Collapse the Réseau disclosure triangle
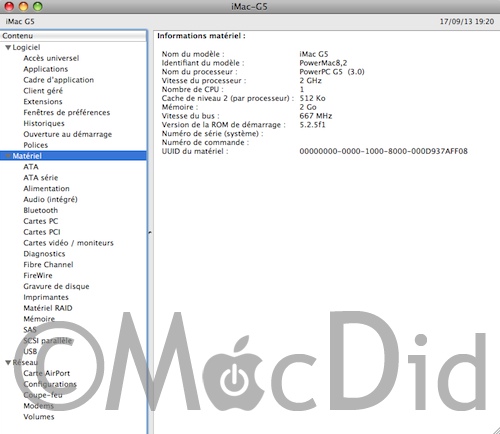 click(8, 362)
